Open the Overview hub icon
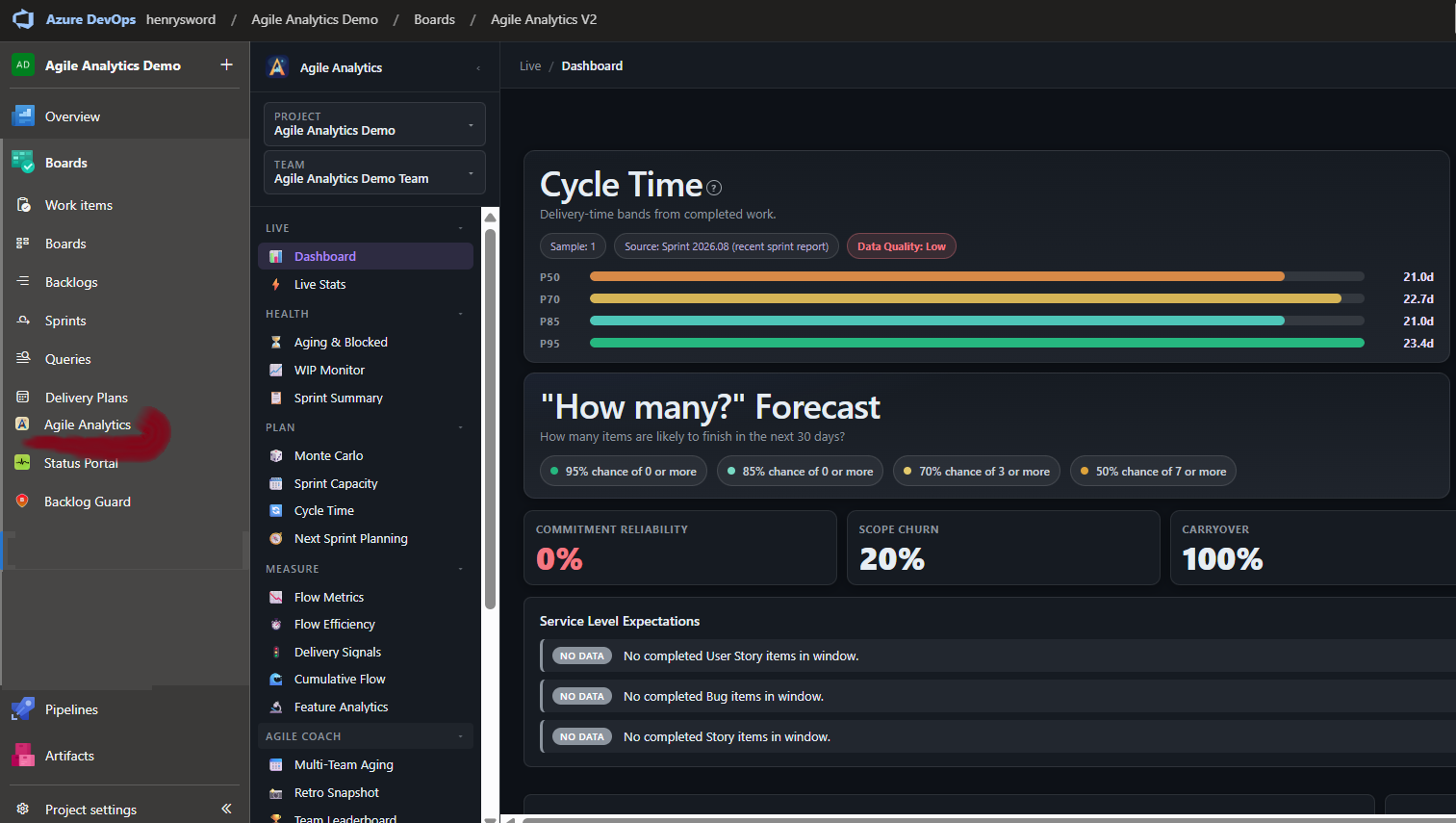 pyautogui.click(x=23, y=116)
